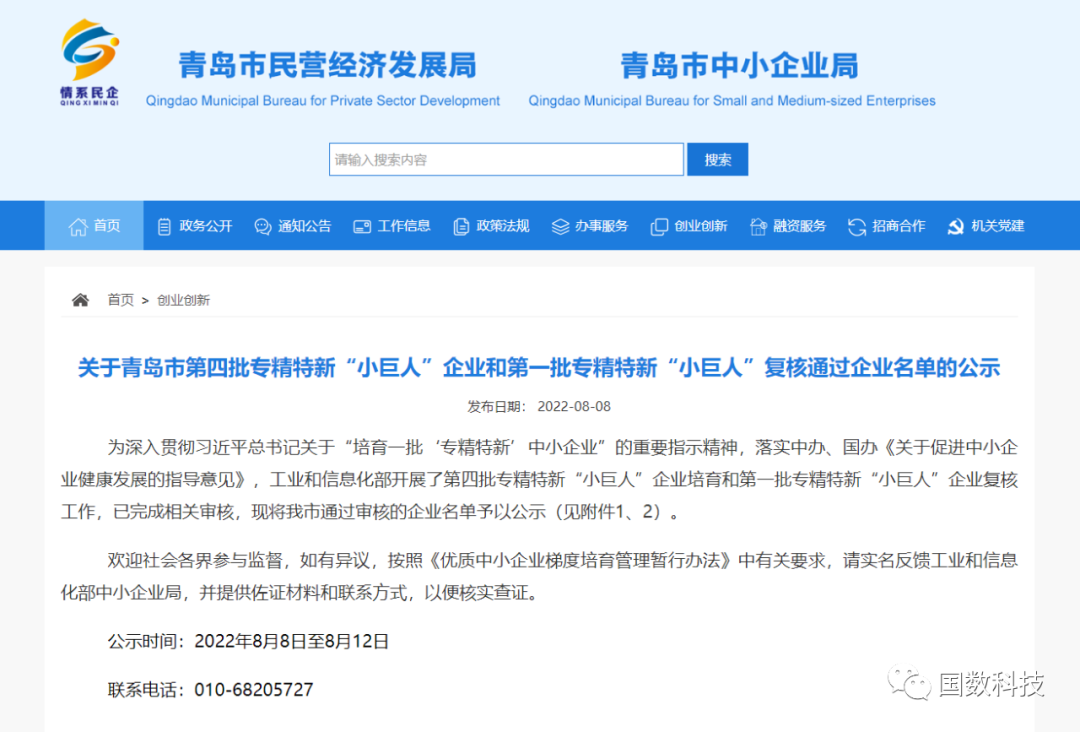Focus the 请输入搜索内容 search field
This screenshot has width=1080, height=732.
point(506,160)
